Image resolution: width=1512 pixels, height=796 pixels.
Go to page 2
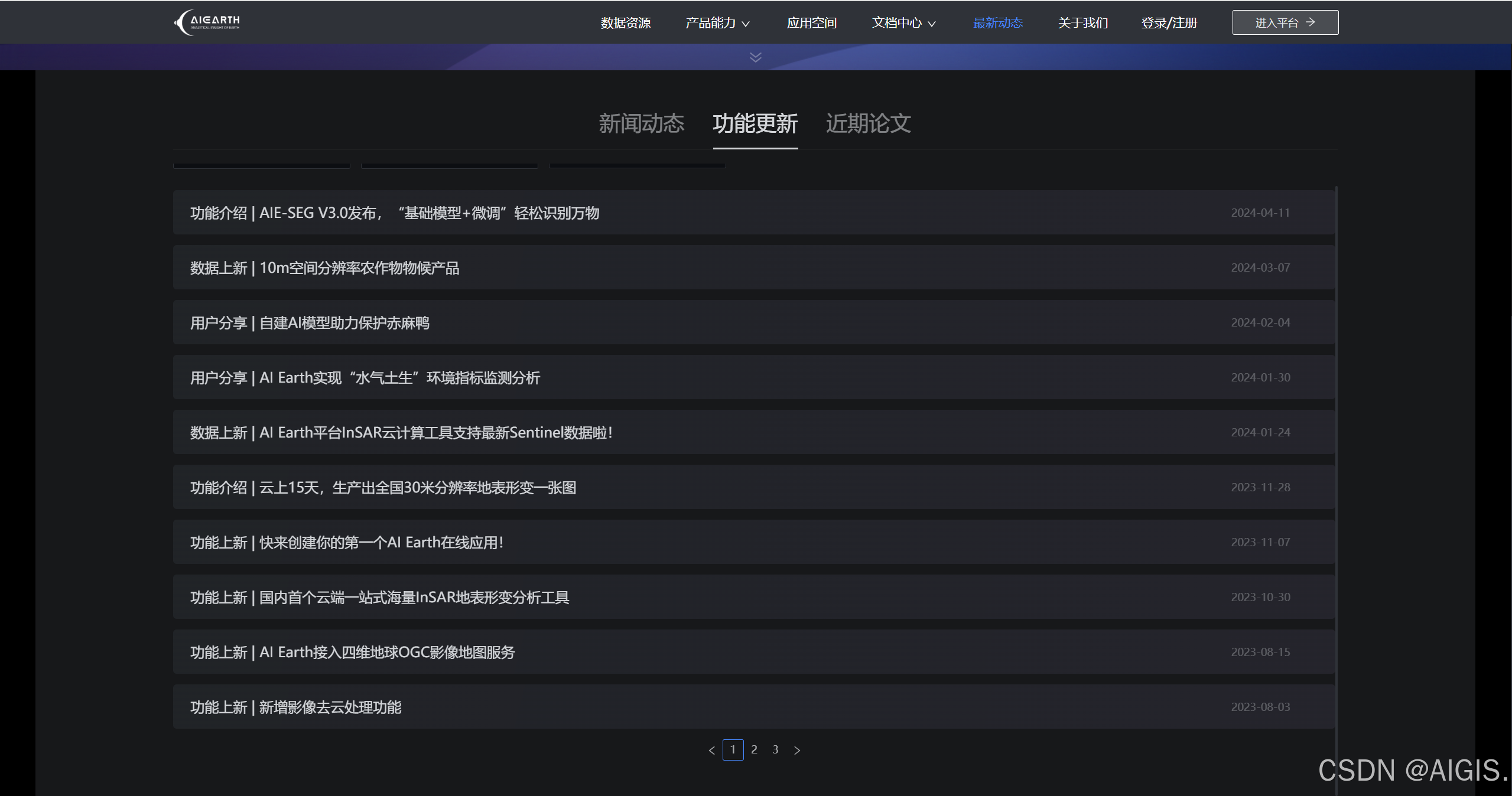point(754,749)
